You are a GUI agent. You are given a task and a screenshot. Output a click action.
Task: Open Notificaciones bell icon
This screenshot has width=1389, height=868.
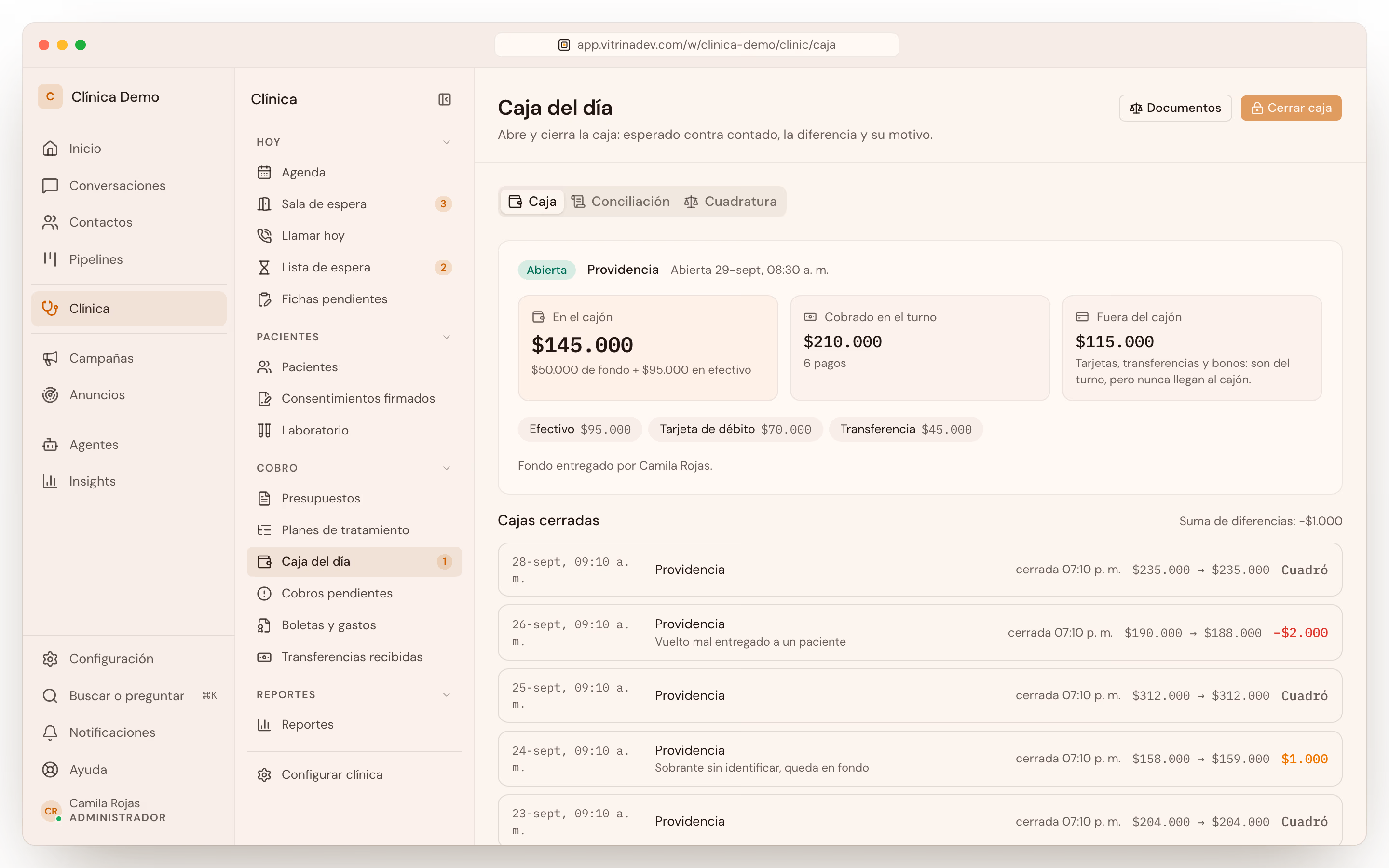point(50,732)
